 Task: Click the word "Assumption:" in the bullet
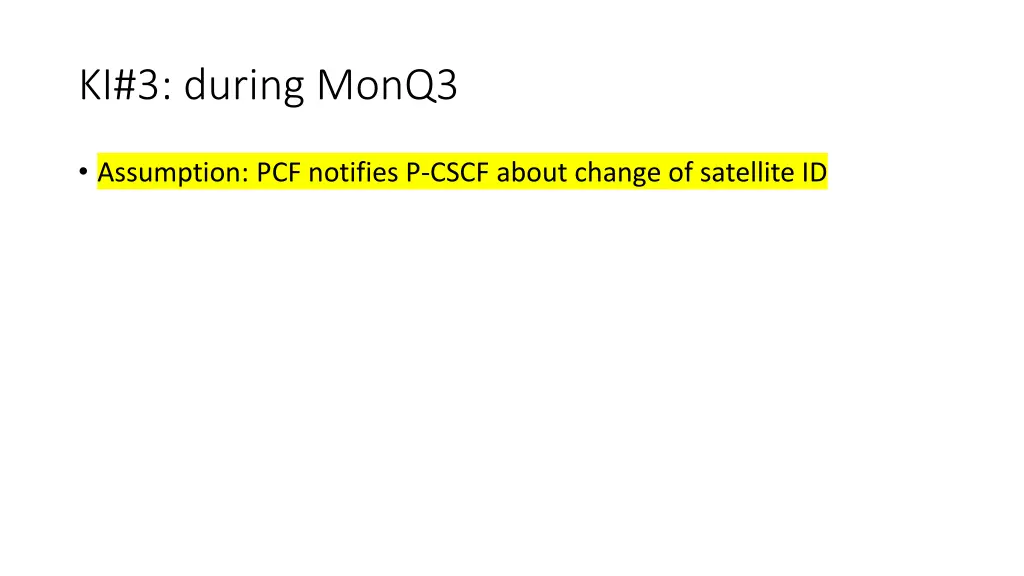click(173, 172)
